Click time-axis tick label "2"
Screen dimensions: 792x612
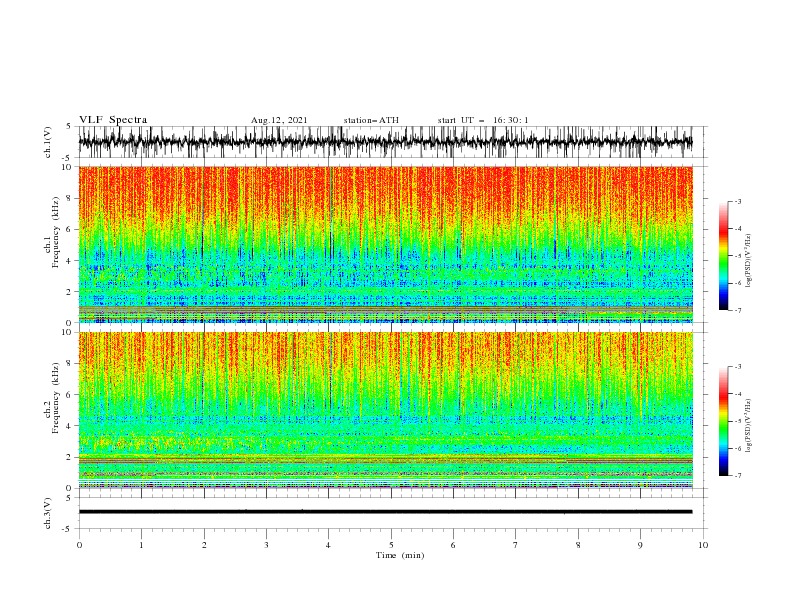pos(204,545)
